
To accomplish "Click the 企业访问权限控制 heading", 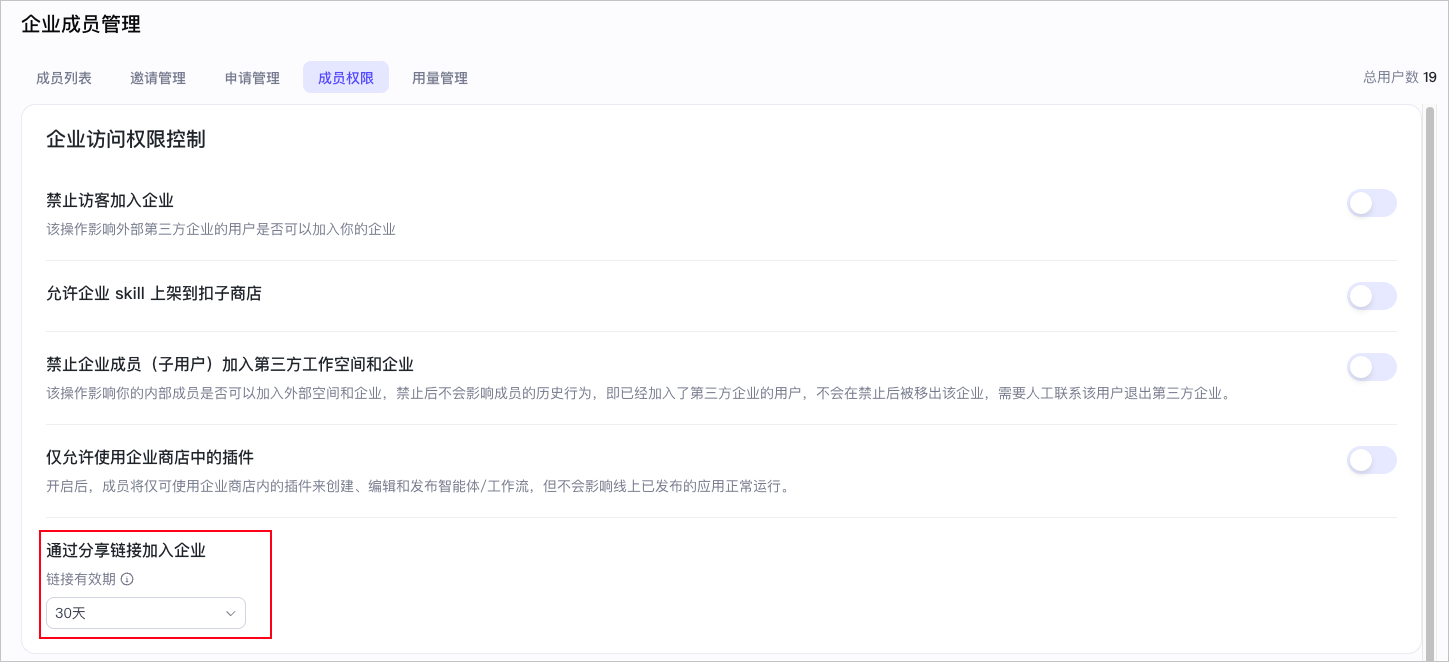I will 126,139.
